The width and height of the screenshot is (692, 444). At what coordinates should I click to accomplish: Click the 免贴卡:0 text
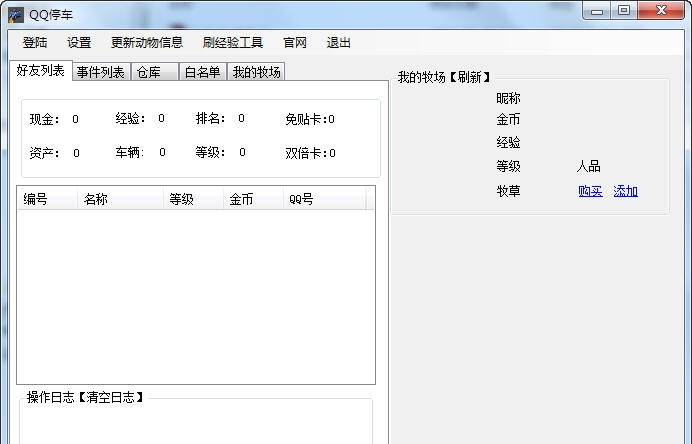(310, 119)
